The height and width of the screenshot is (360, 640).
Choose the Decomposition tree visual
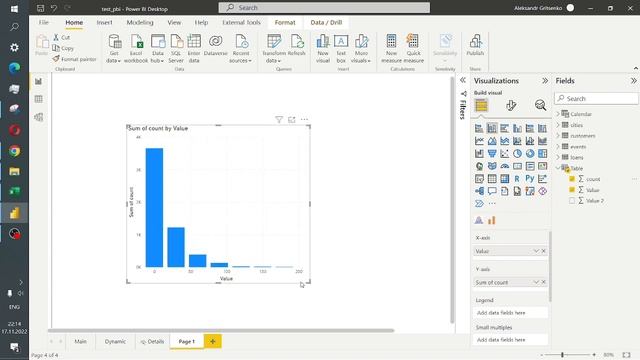479,191
